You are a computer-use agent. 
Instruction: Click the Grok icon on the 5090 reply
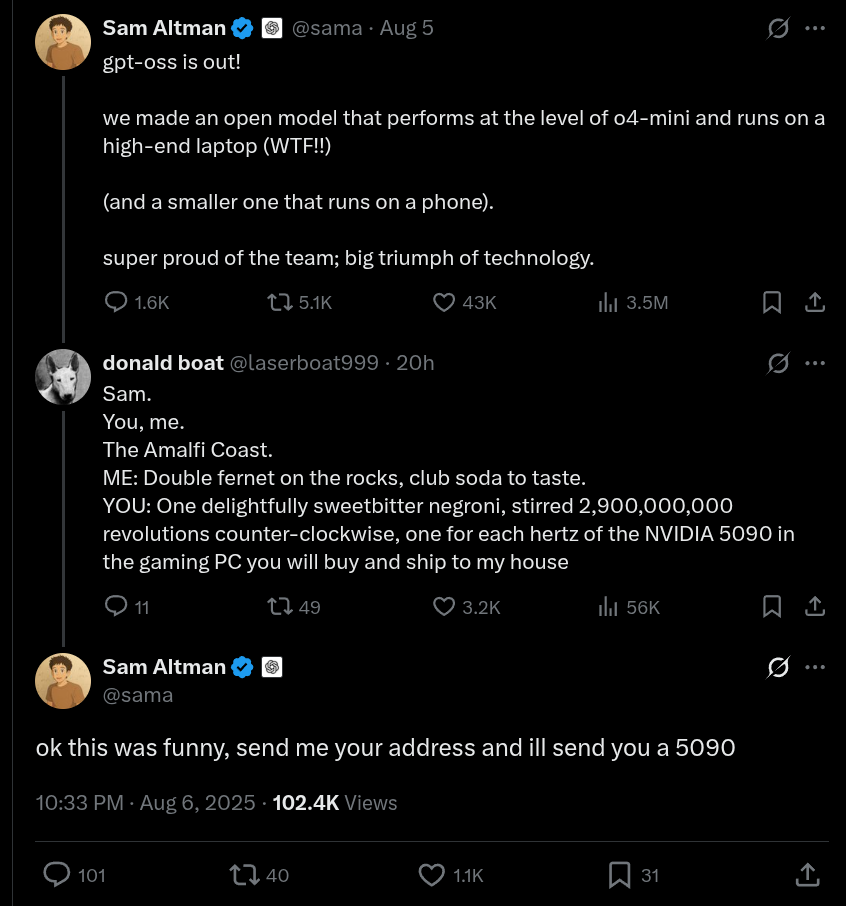click(x=777, y=667)
